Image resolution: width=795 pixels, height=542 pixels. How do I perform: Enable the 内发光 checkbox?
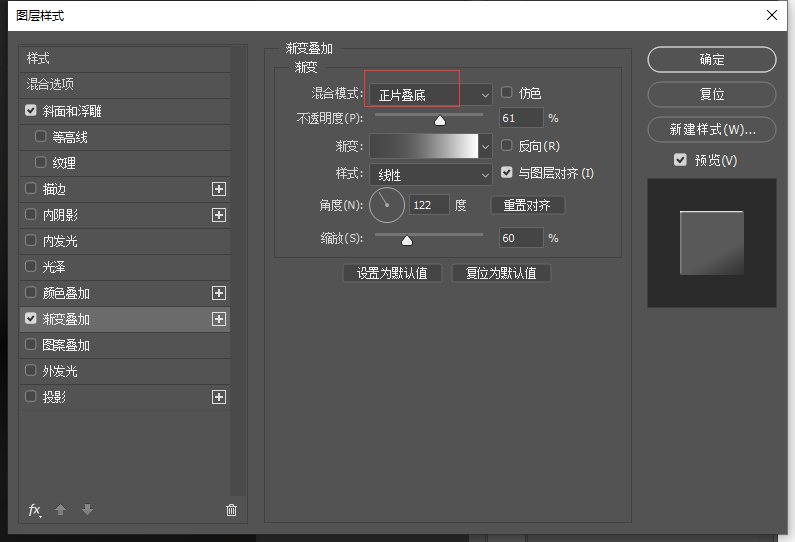click(31, 240)
